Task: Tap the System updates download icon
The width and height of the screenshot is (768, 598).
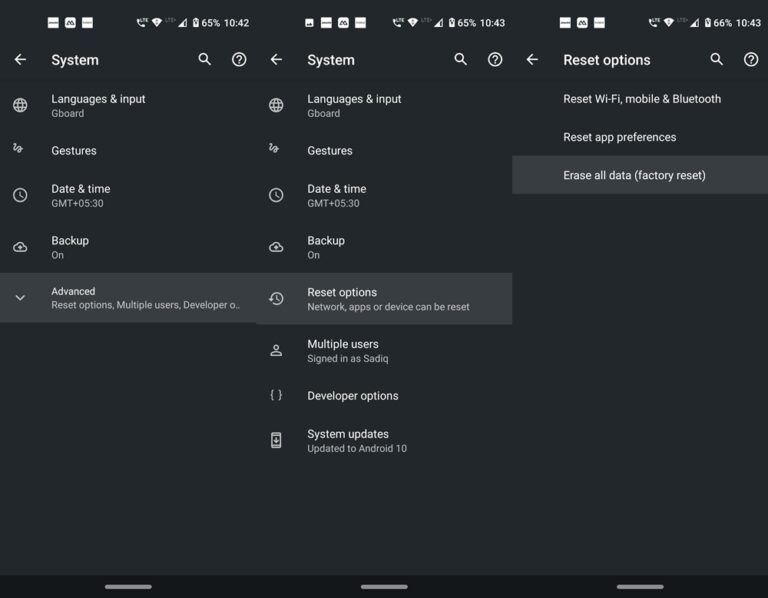Action: 276,440
